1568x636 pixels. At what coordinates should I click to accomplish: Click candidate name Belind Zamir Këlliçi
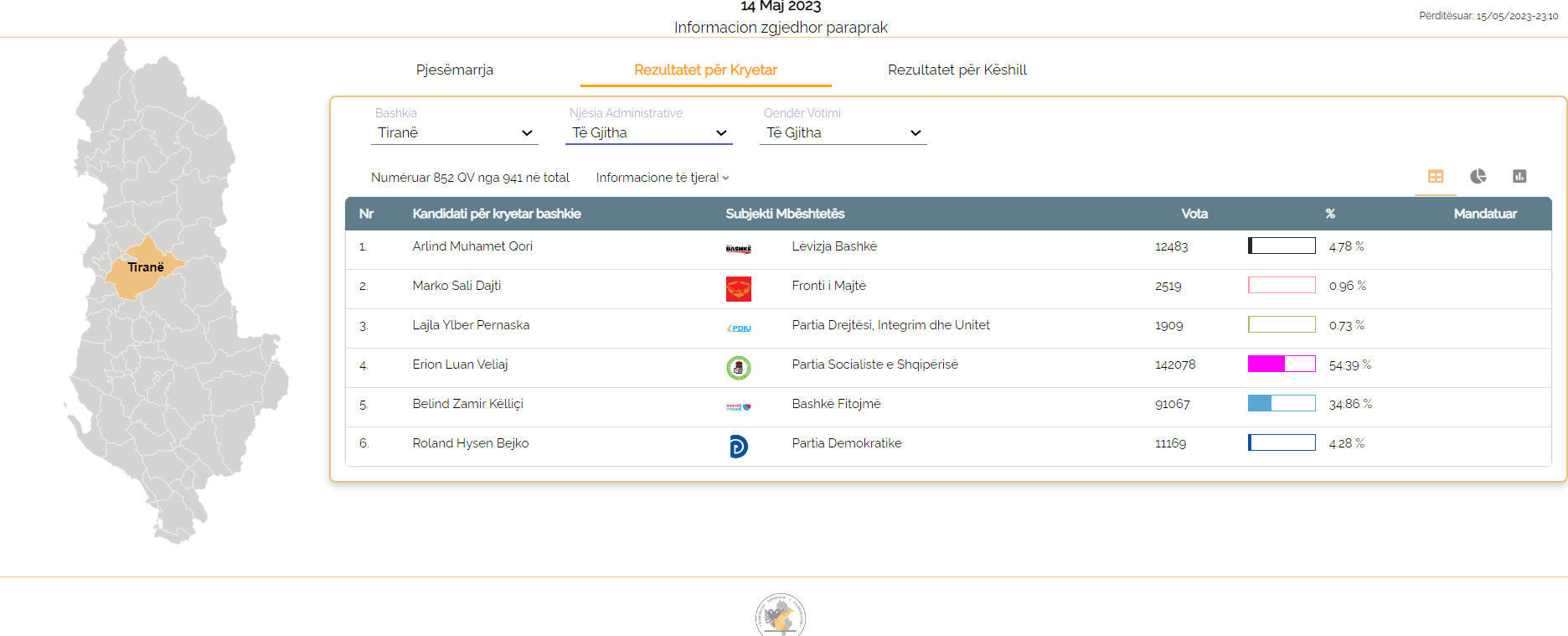tap(467, 404)
